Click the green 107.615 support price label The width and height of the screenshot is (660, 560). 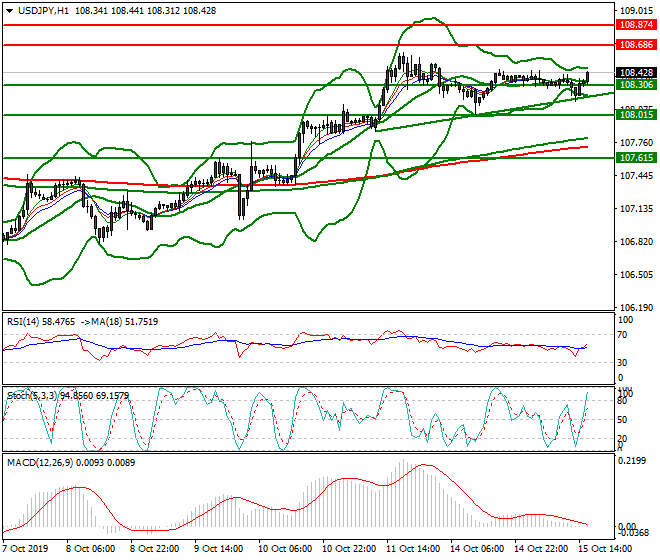click(x=636, y=158)
